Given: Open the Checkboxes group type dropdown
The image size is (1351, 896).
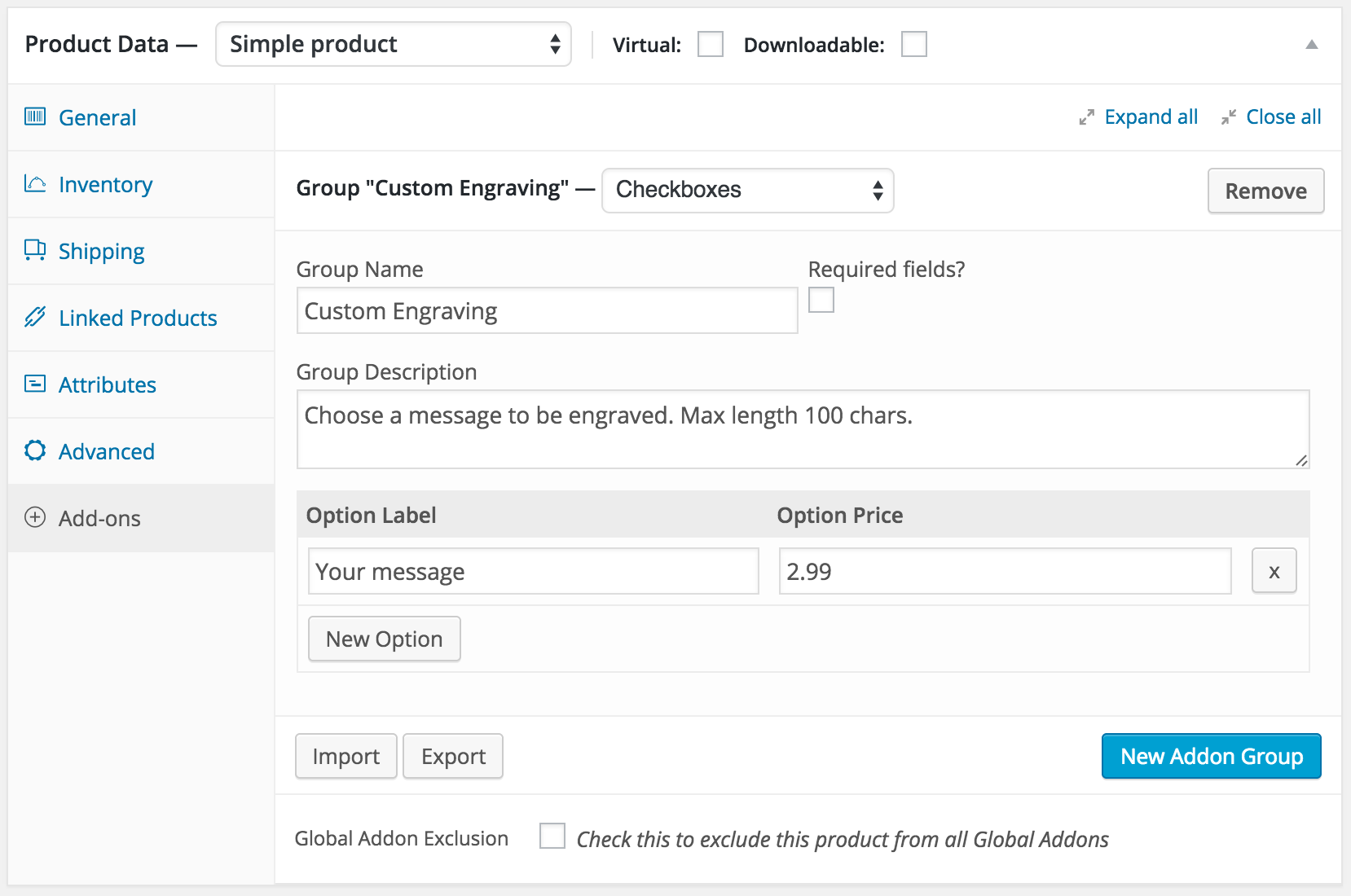Looking at the screenshot, I should 747,190.
